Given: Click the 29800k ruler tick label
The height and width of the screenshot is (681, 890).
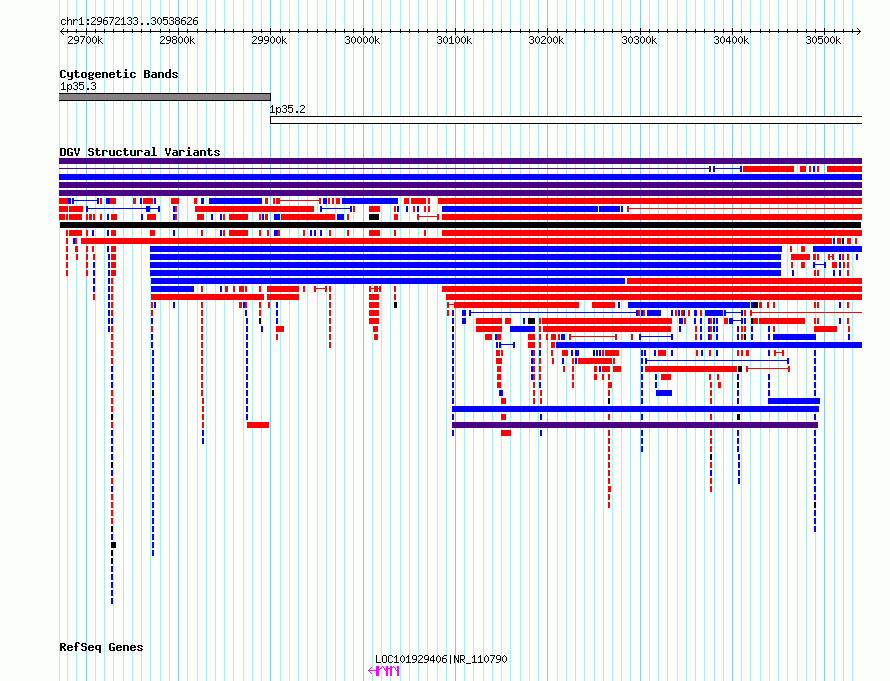Looking at the screenshot, I should [x=177, y=40].
